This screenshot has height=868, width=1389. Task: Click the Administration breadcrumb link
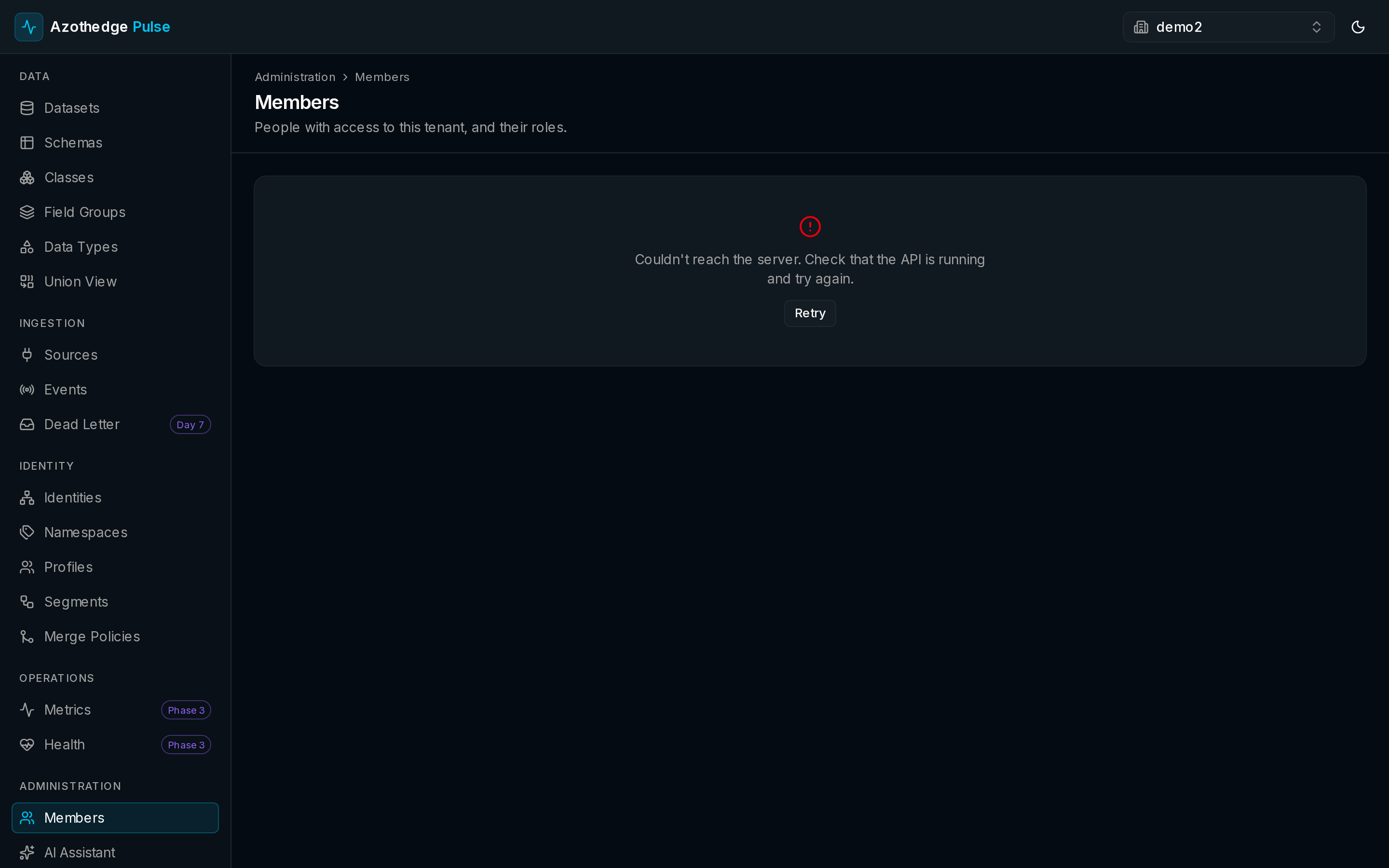click(295, 77)
